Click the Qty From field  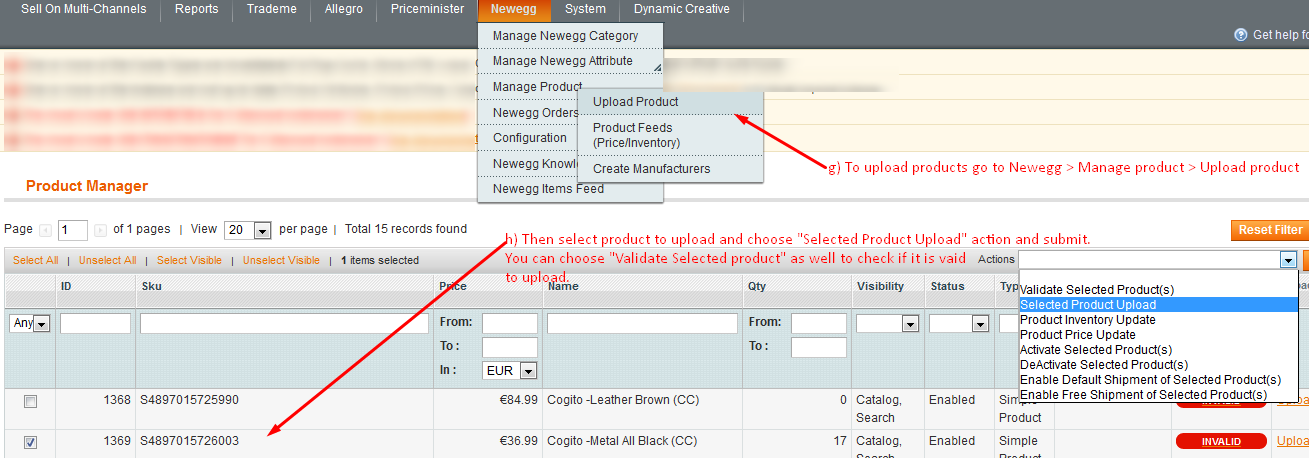817,323
